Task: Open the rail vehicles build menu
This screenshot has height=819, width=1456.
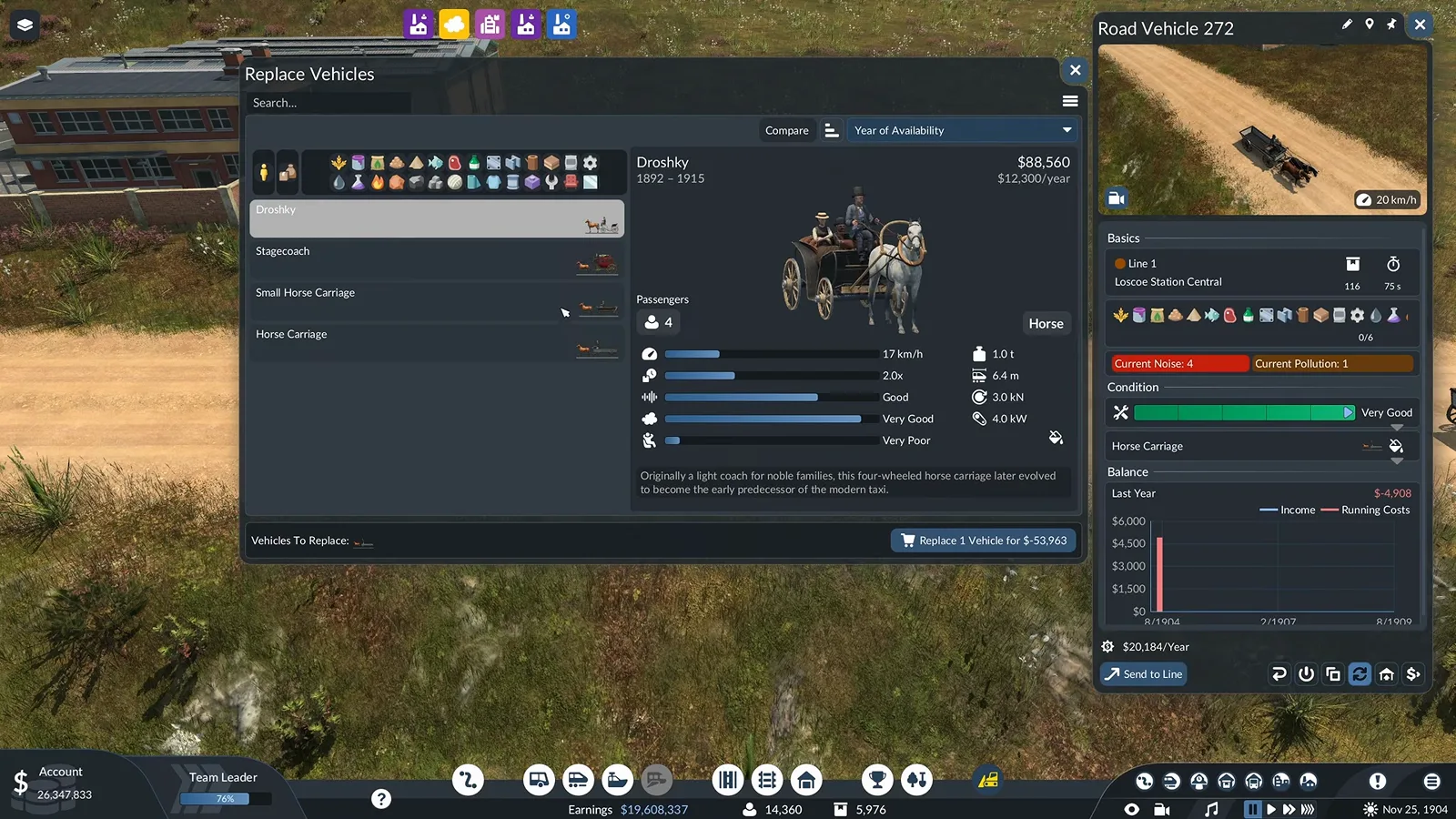Action: (579, 780)
